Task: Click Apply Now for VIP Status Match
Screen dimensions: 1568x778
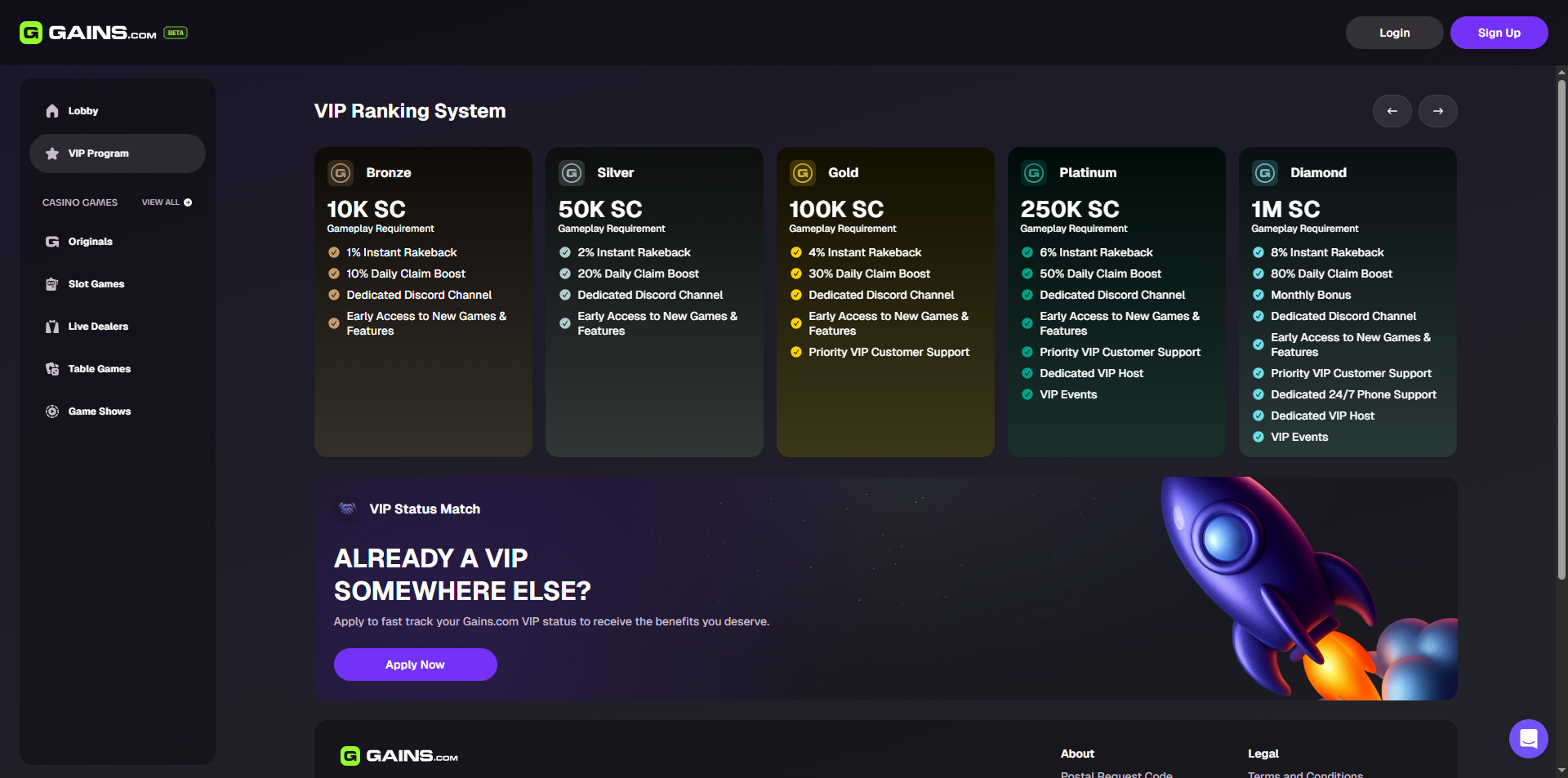Action: 416,665
